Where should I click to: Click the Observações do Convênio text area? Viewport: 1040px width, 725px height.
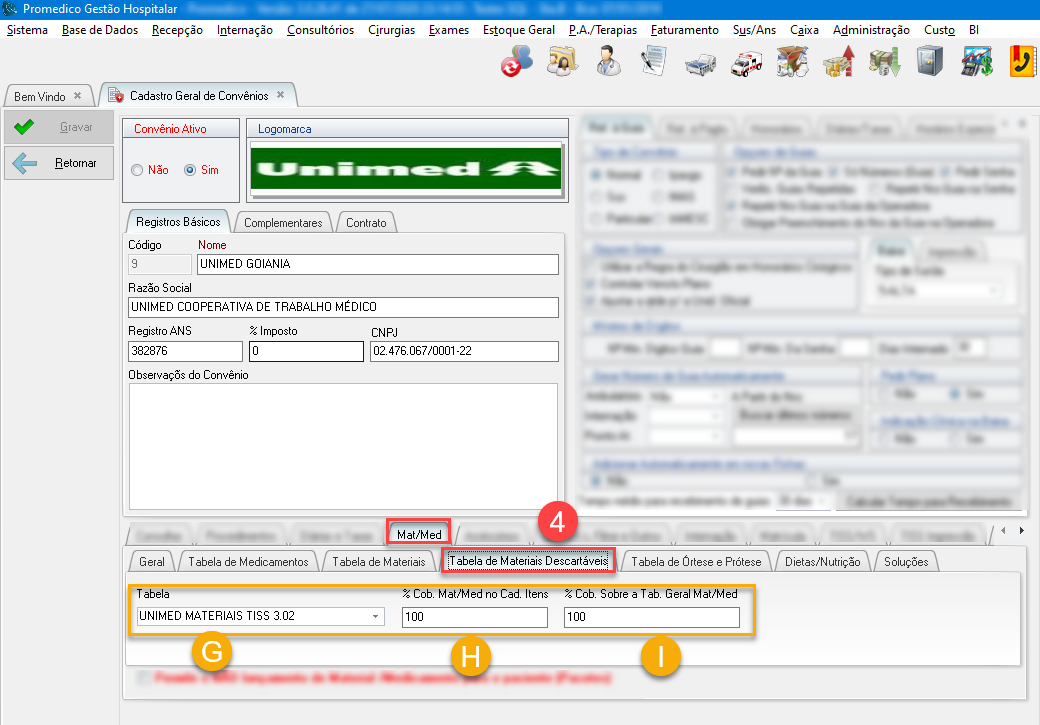coord(343,446)
